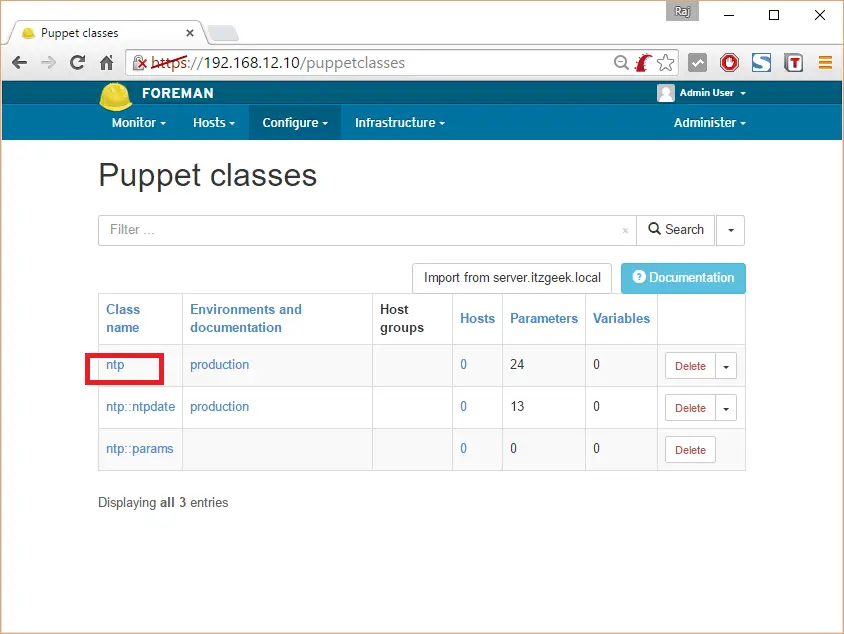Click the Displaying all 3 entries text
Viewport: 844px width, 634px height.
tap(163, 503)
